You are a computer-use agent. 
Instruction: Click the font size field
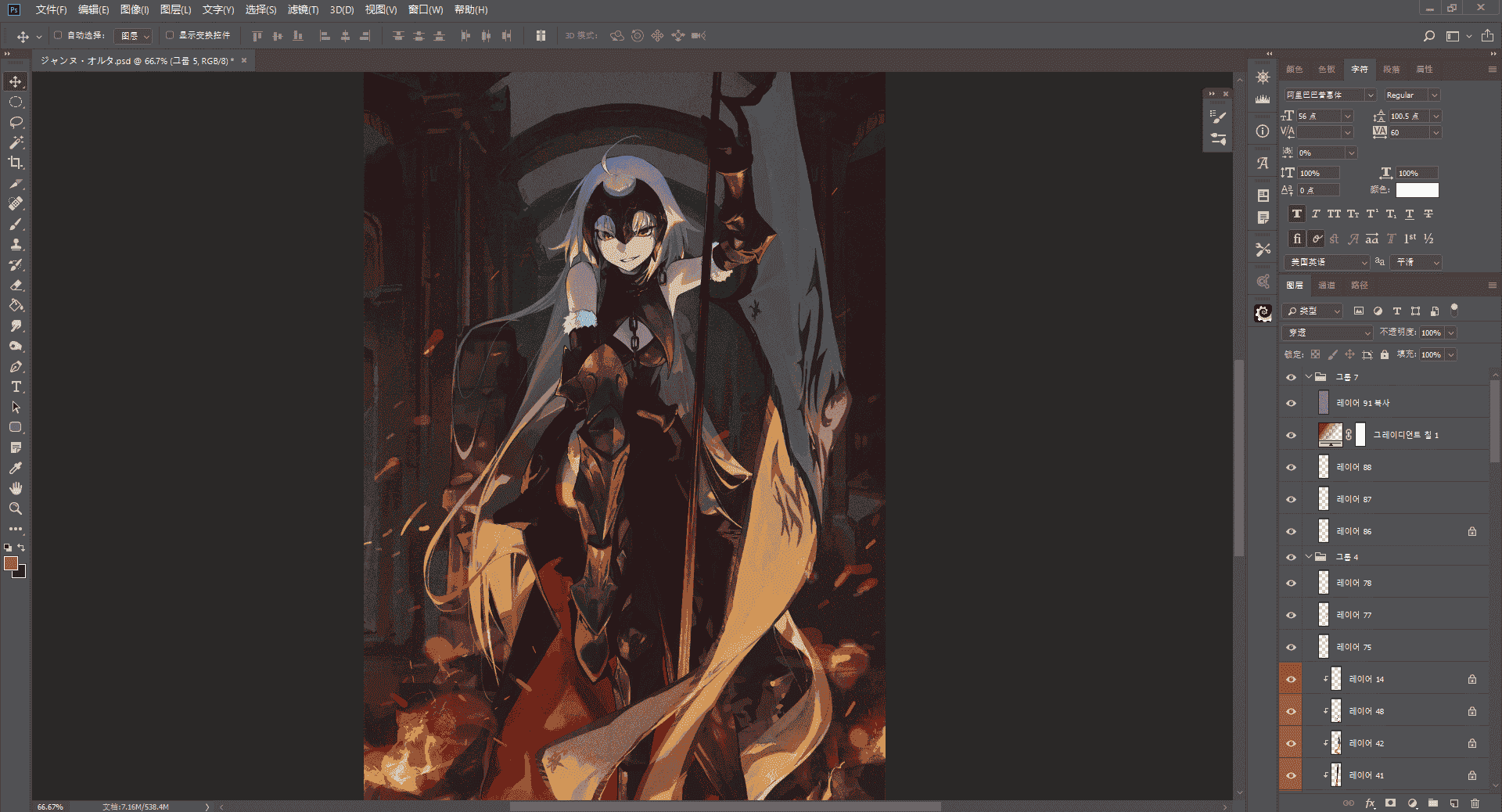[1319, 116]
